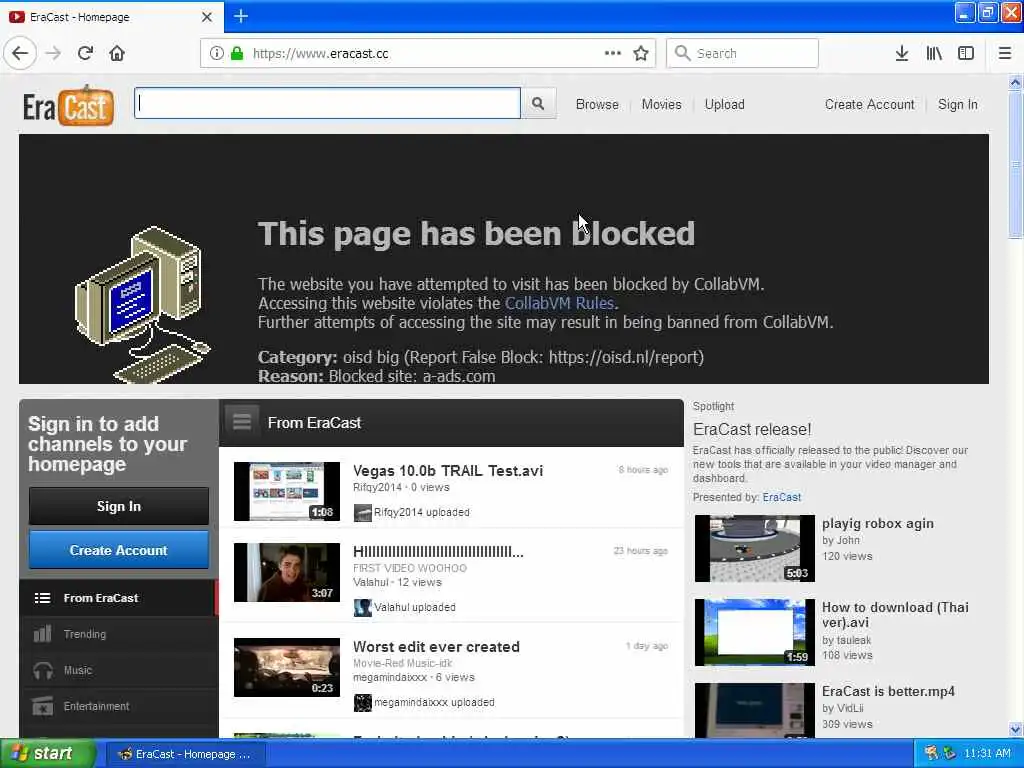1024x768 pixels.
Task: Click the green secure padlock icon
Action: coord(237,53)
